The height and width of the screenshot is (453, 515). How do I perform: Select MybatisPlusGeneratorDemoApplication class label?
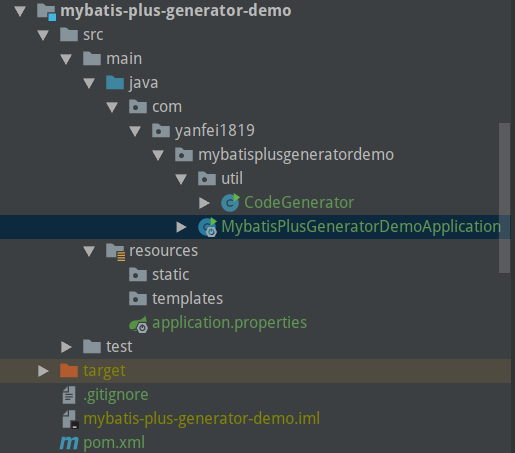tap(361, 227)
